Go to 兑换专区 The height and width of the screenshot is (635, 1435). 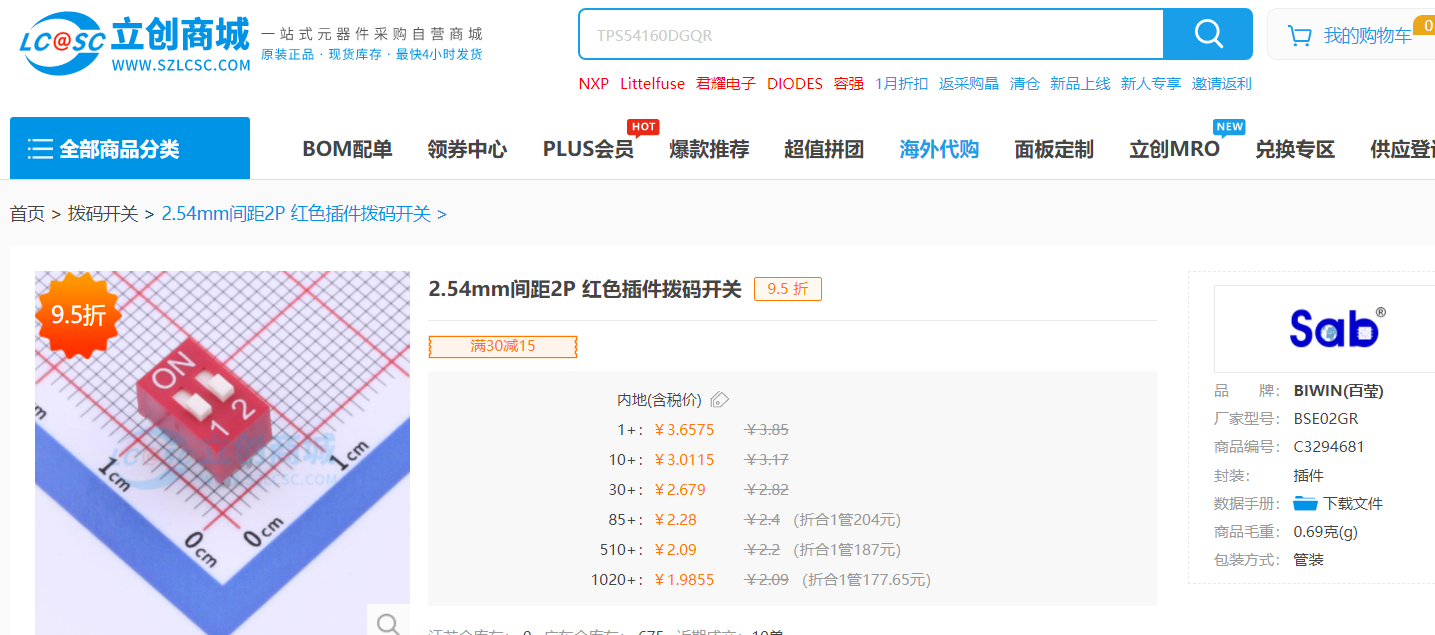pyautogui.click(x=1295, y=149)
